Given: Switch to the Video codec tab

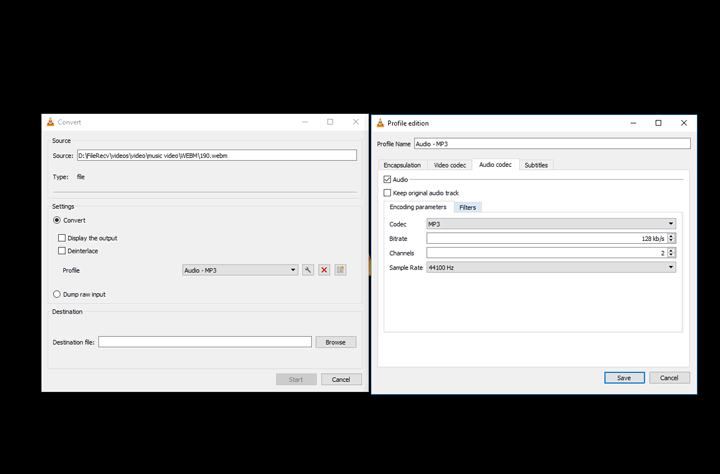Looking at the screenshot, I should pos(450,165).
